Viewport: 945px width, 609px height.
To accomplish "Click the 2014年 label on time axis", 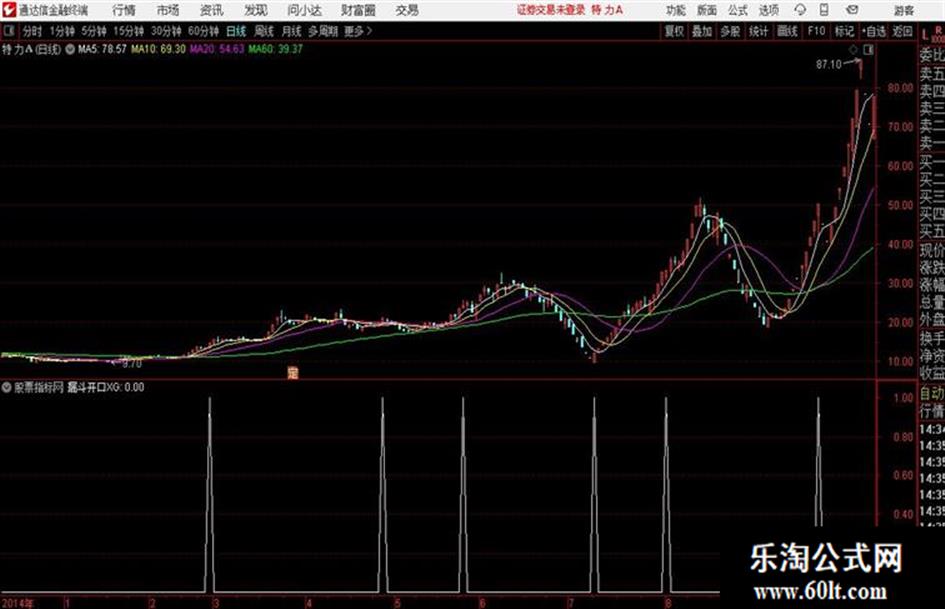I will point(17,603).
